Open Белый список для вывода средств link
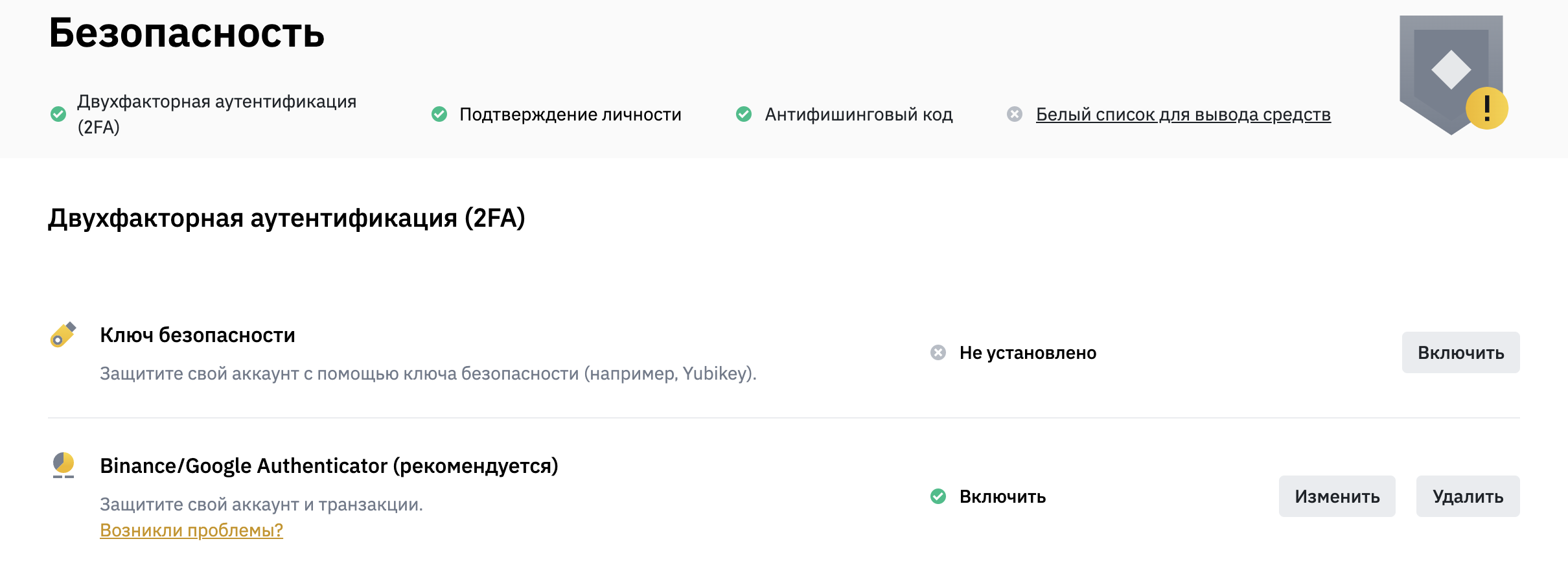This screenshot has width=1568, height=574. [1183, 115]
